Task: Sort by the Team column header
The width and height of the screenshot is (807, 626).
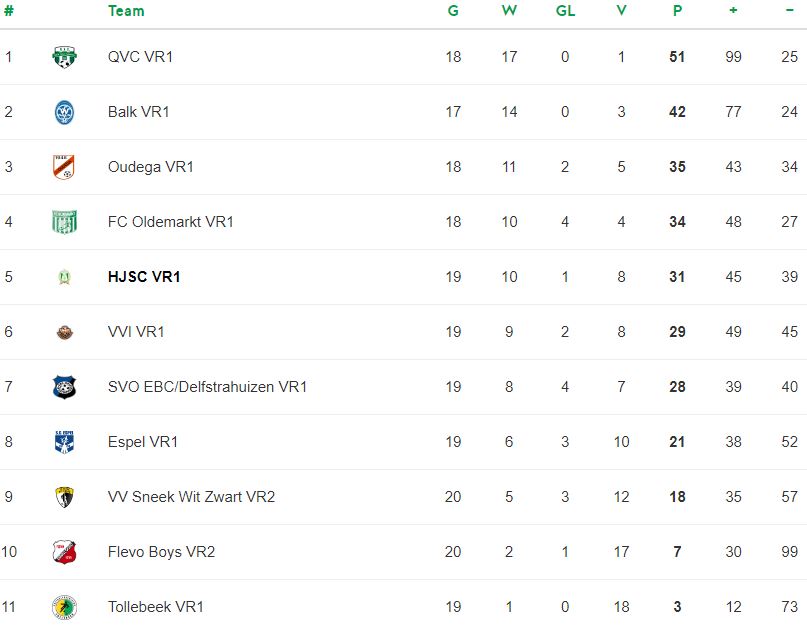Action: click(126, 11)
